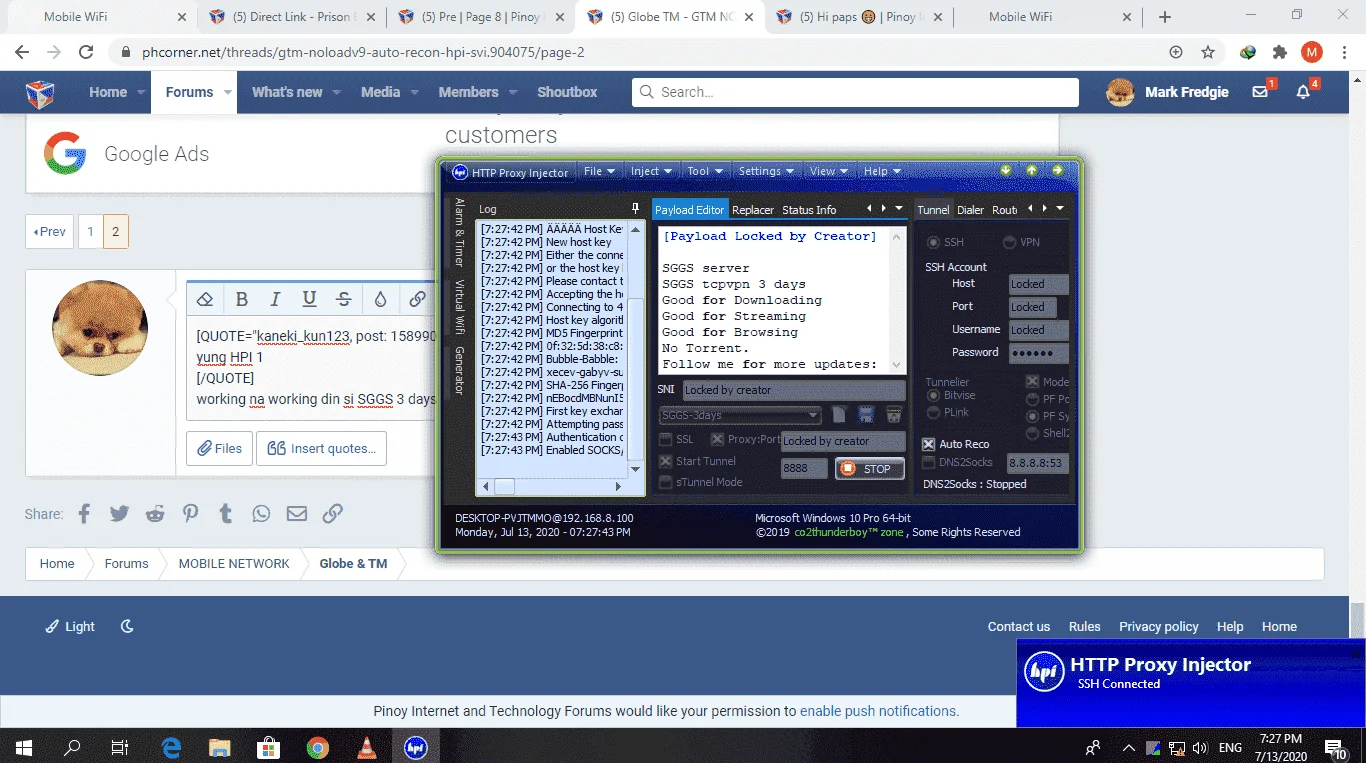Toggle the SSL checkbox in Payload Editor

666,439
